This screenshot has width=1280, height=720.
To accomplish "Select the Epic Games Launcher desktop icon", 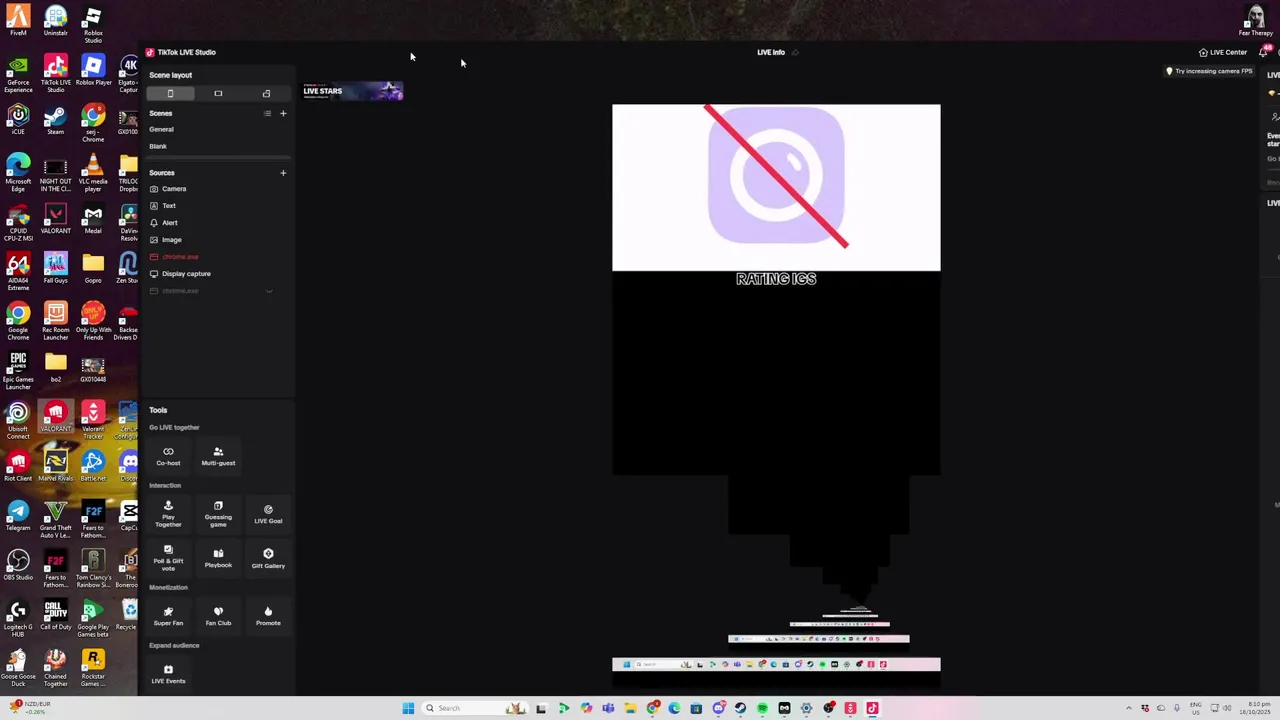I will pyautogui.click(x=18, y=371).
